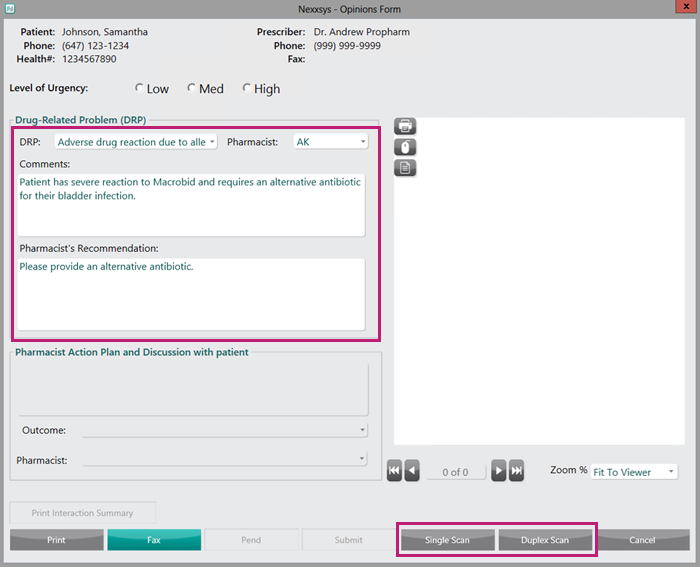Click inside Pharmacist's Recommendation text box
Image resolution: width=700 pixels, height=567 pixels.
pos(191,294)
